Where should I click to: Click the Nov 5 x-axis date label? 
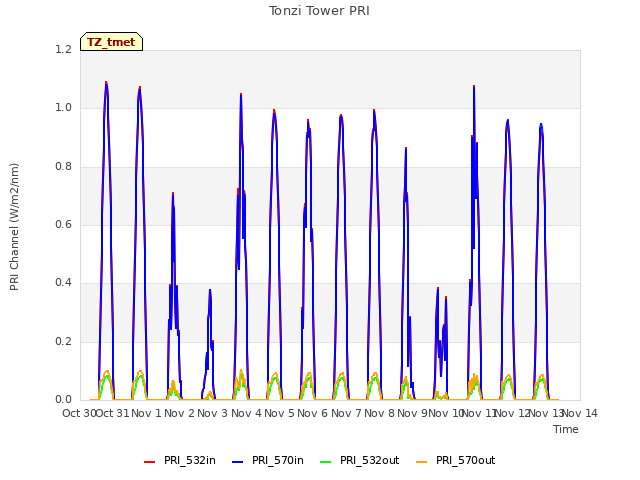tap(279, 413)
